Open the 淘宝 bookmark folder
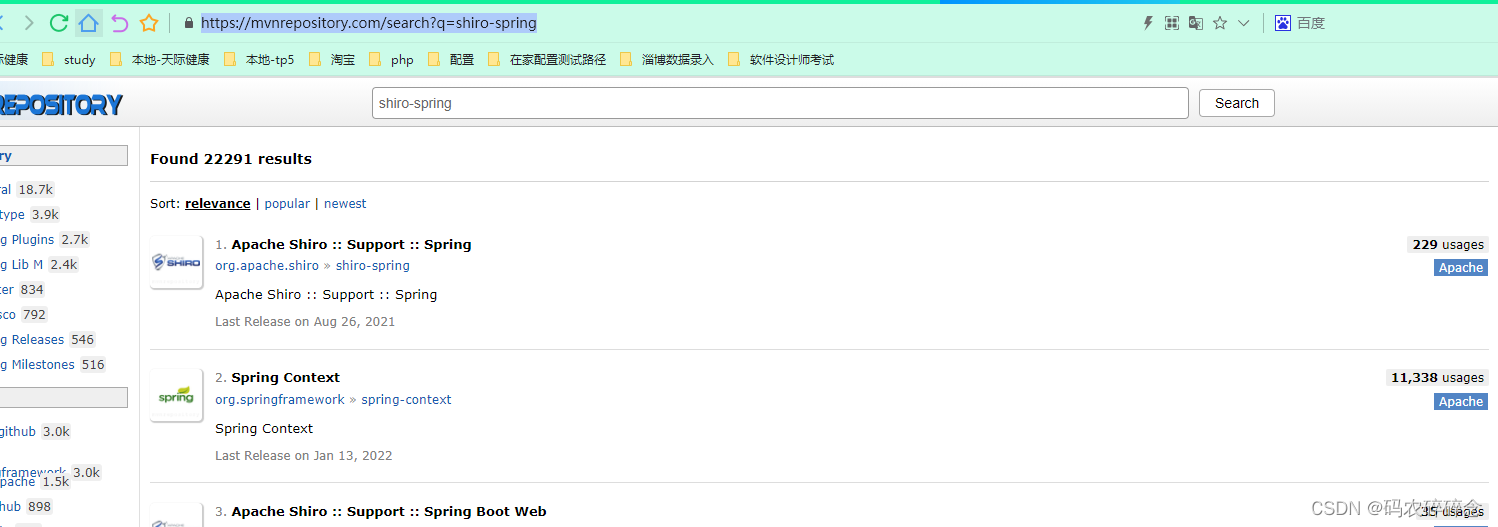This screenshot has width=1498, height=527. (x=332, y=59)
